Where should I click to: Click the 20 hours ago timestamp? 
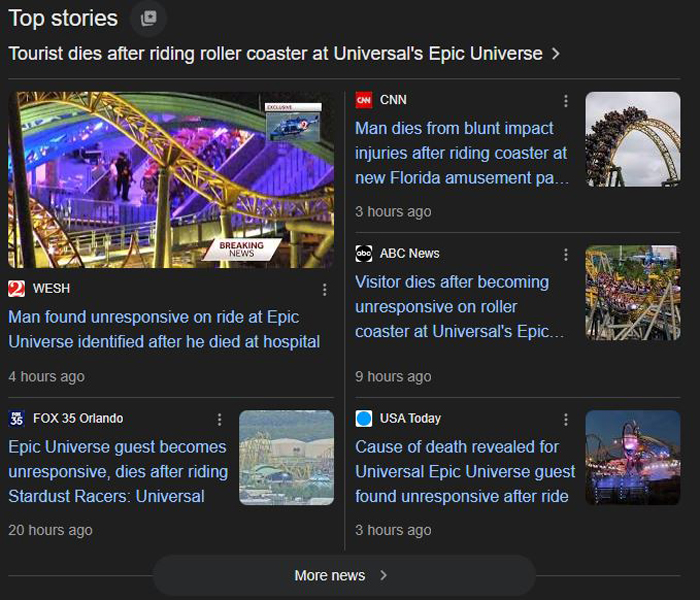point(50,530)
